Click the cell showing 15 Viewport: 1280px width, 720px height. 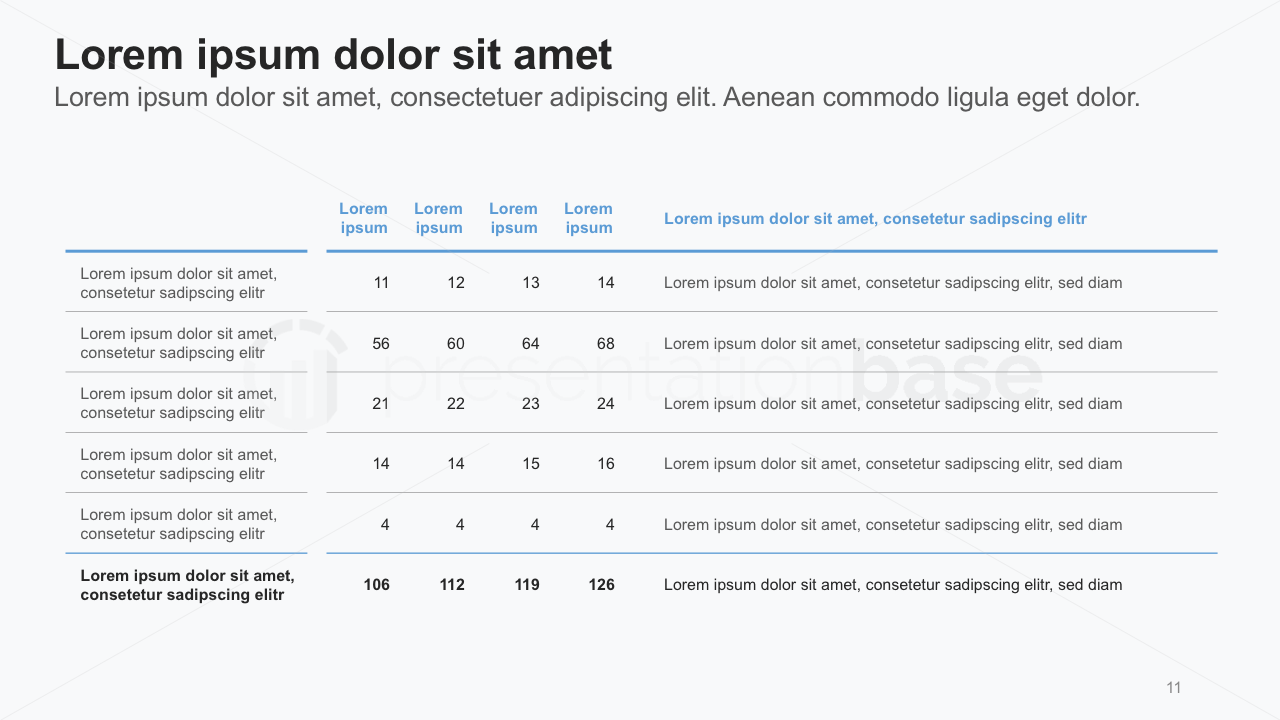(x=531, y=464)
